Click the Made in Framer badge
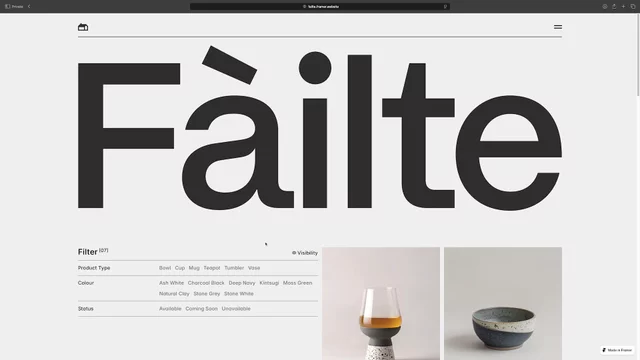 point(617,350)
